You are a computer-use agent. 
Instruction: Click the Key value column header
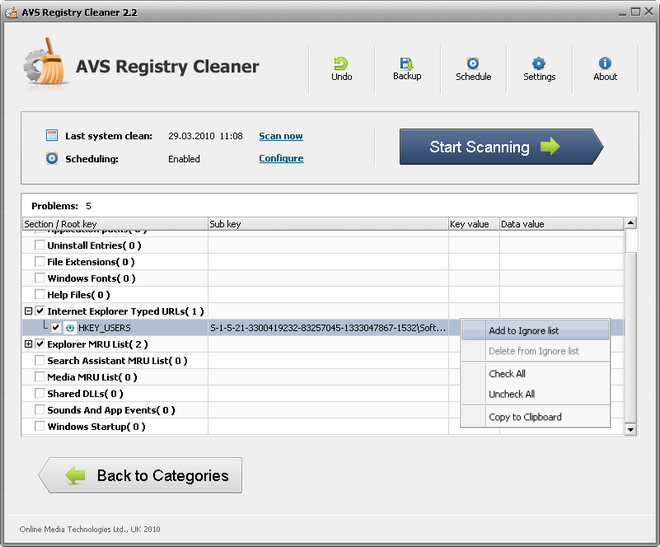pyautogui.click(x=474, y=224)
